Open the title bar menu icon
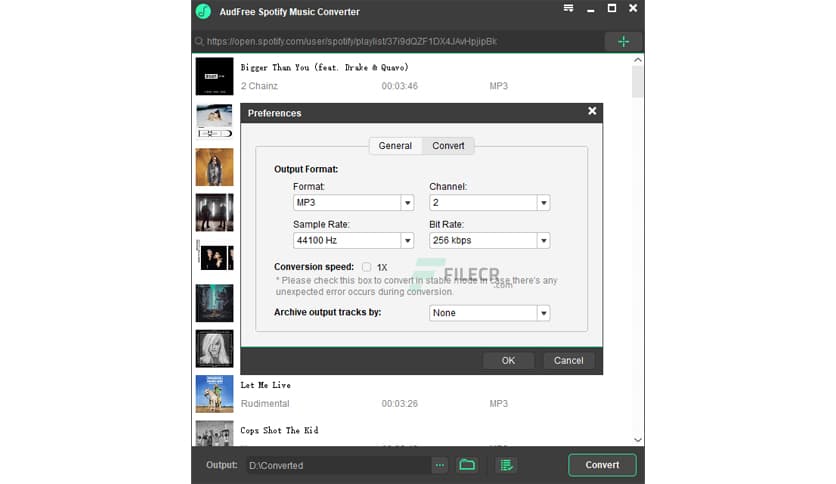836x484 pixels. (x=568, y=8)
